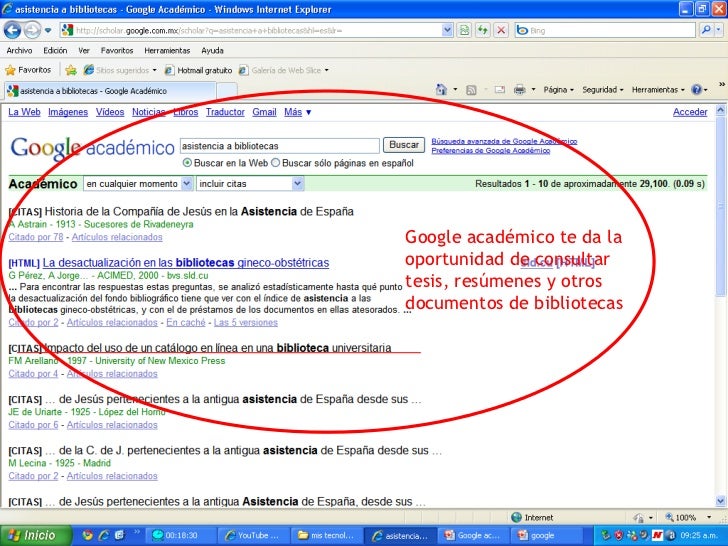Open the Imágenes link
The height and width of the screenshot is (546, 728).
[68, 112]
